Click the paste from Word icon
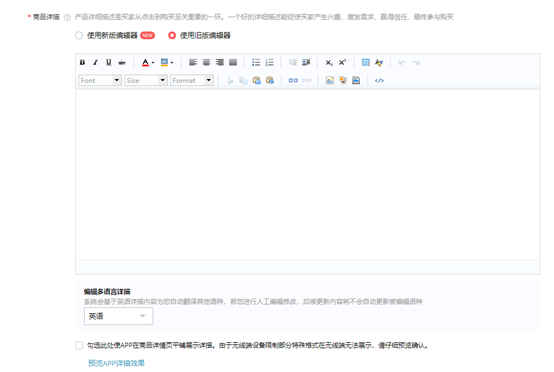This screenshot has width=554, height=372. [x=270, y=81]
